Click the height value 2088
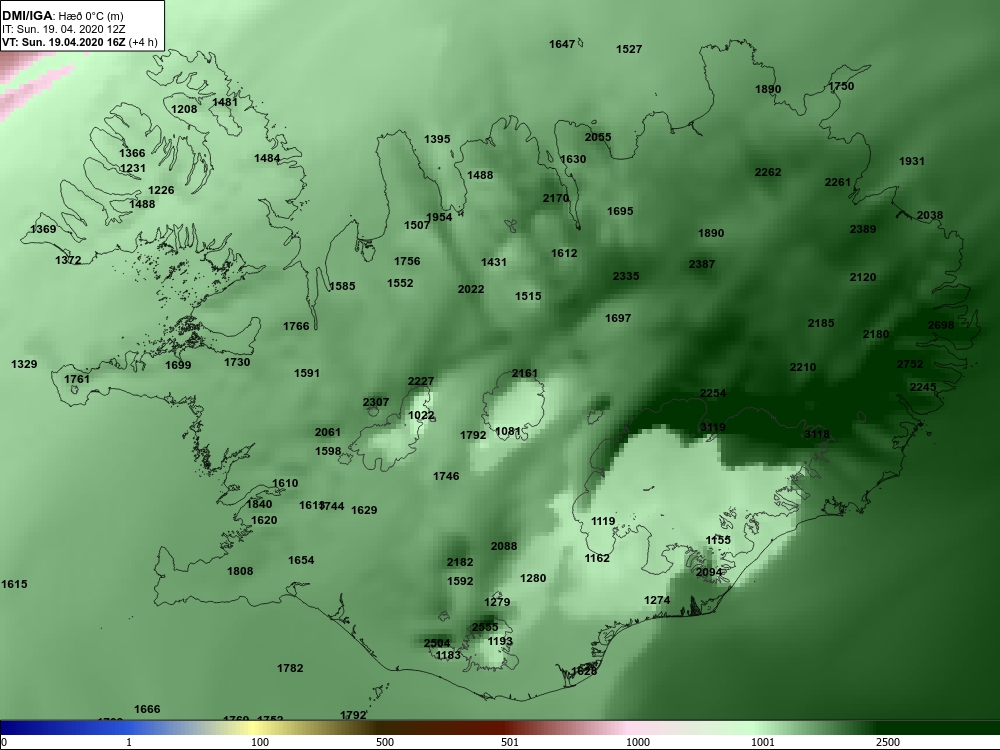This screenshot has height=750, width=1000. click(x=504, y=547)
